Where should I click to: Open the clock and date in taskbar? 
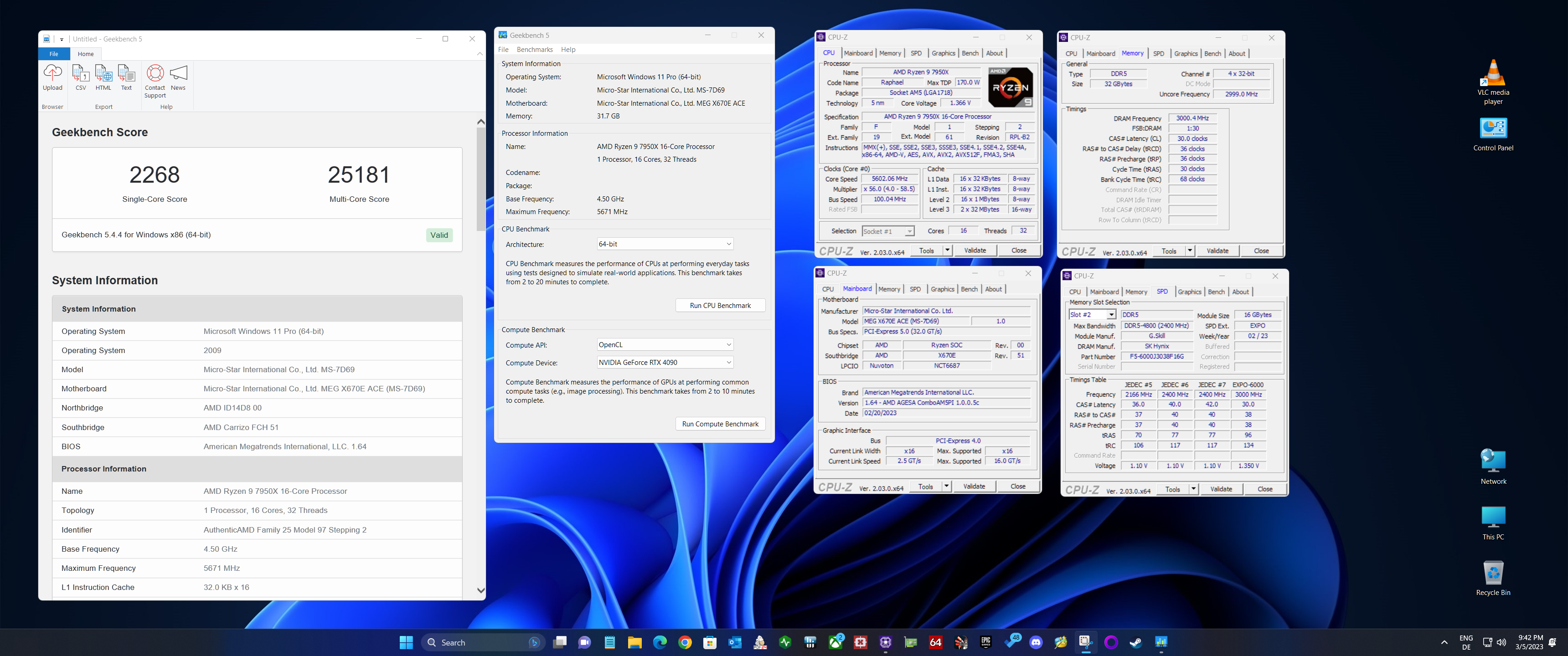click(x=1530, y=642)
